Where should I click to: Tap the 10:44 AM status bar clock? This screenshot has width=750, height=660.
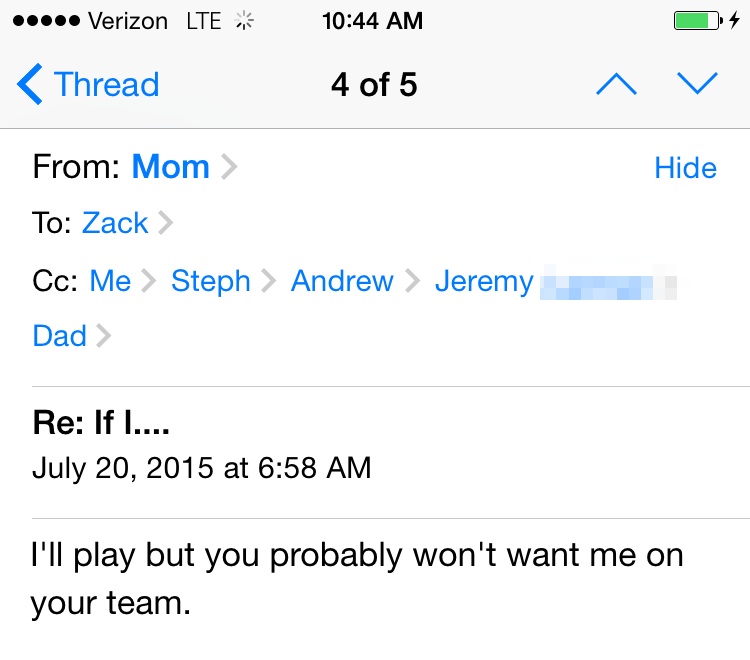tap(373, 21)
